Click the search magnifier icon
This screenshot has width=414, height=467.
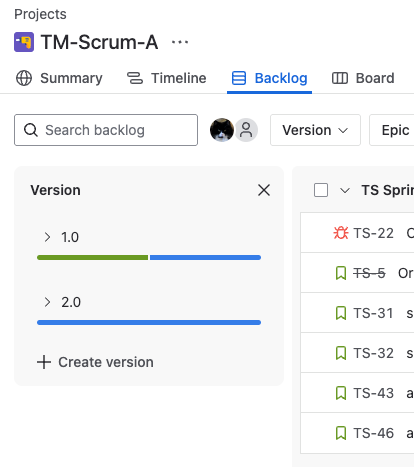(x=31, y=130)
